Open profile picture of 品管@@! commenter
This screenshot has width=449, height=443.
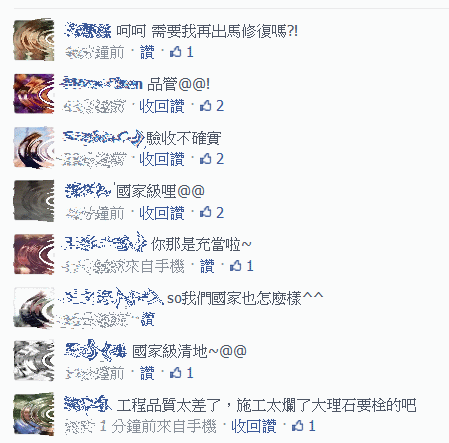click(34, 94)
